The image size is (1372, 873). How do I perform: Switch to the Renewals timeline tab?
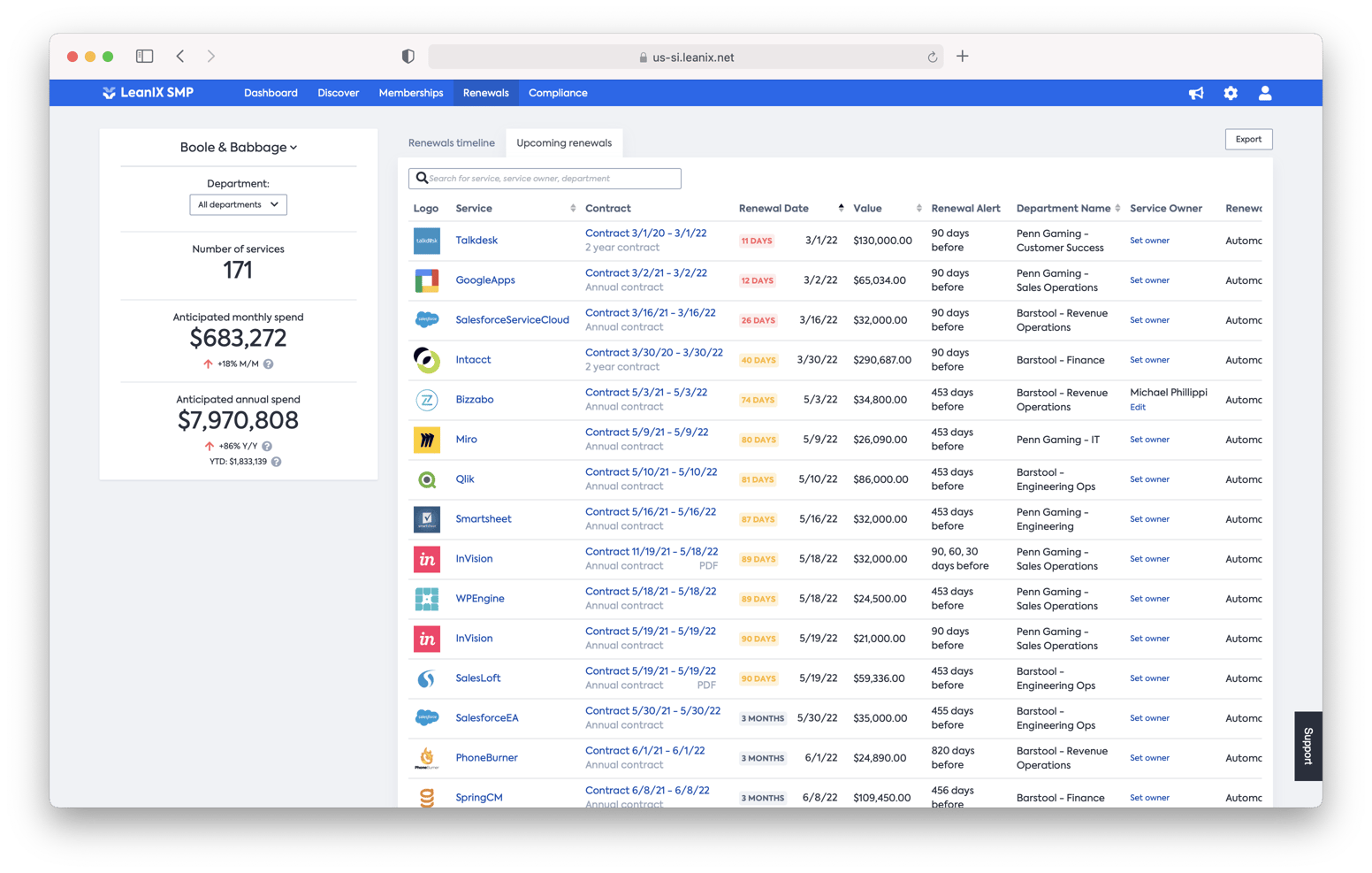(451, 142)
